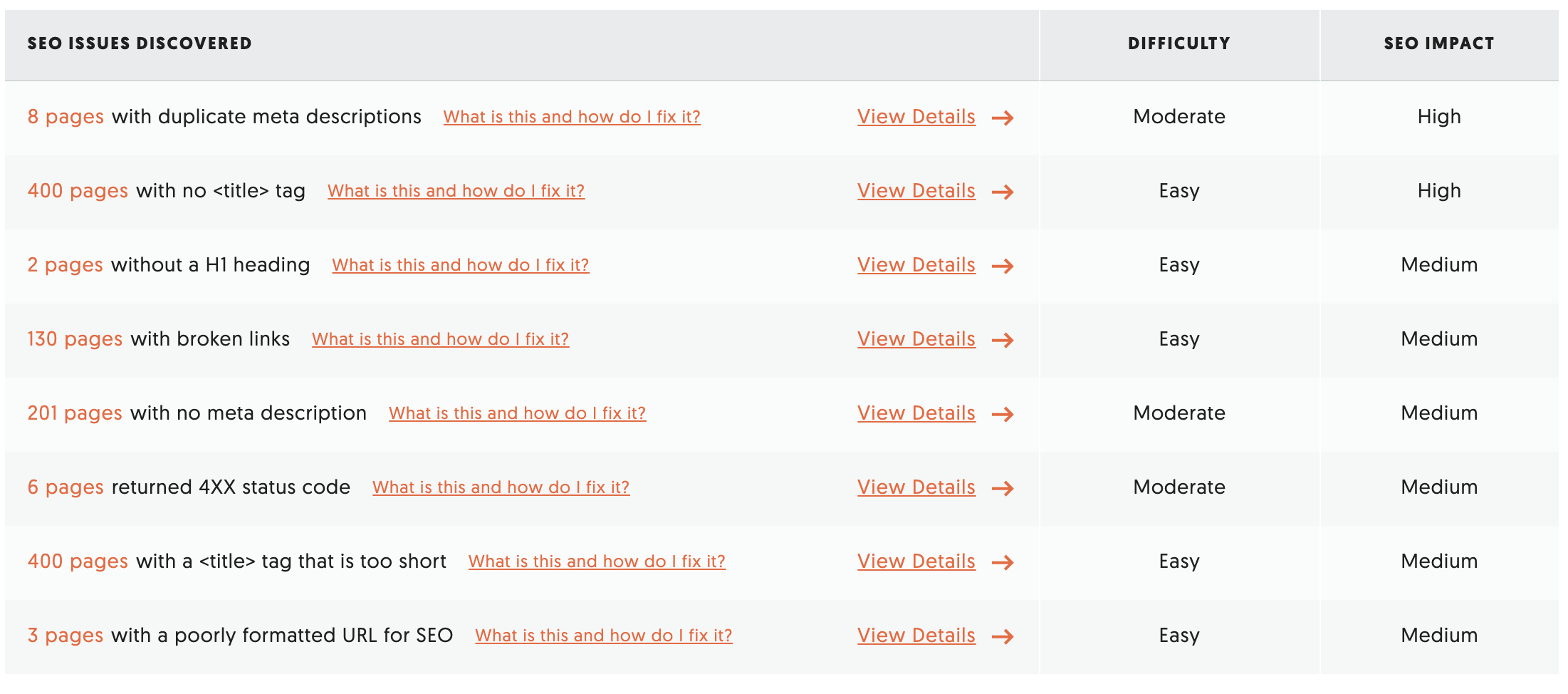1568x694 pixels.
Task: Click arrow icon in title too short row
Action: 1003,562
